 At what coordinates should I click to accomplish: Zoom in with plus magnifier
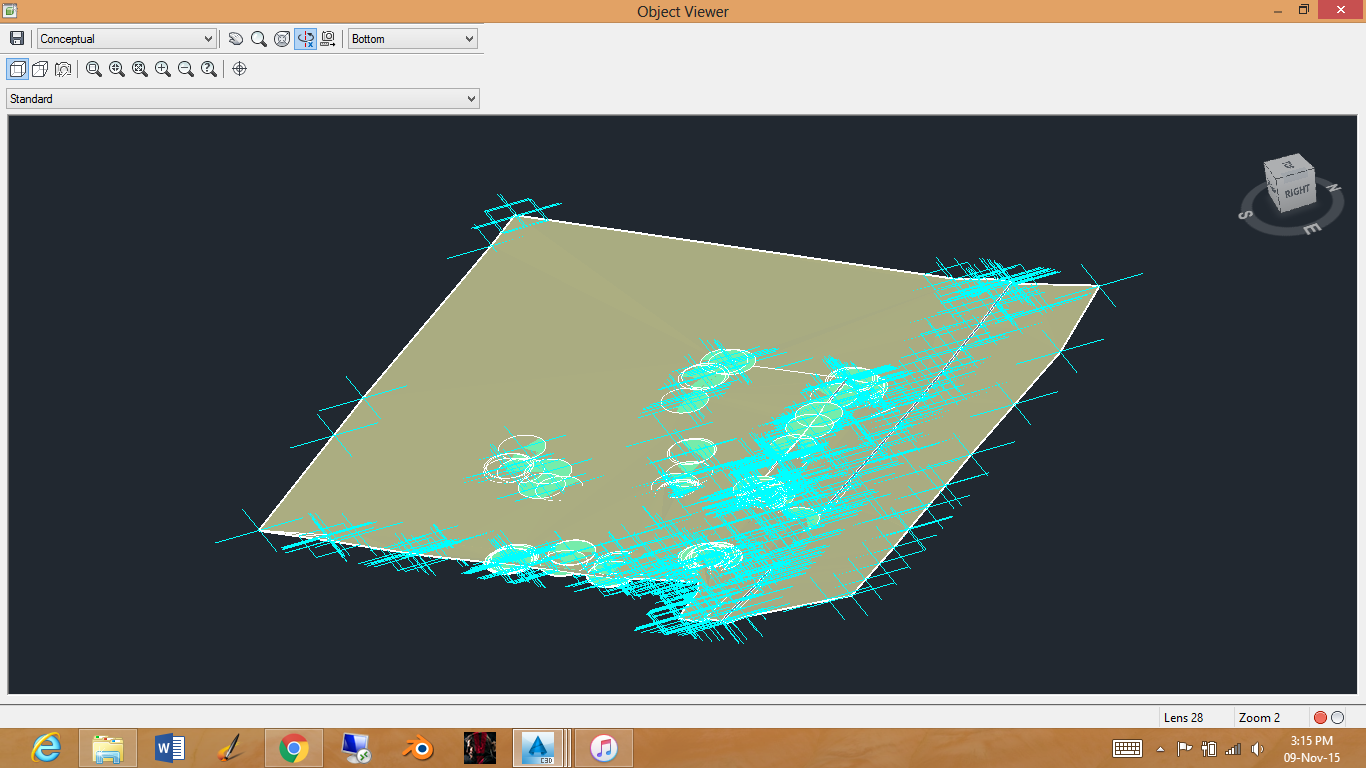click(163, 69)
